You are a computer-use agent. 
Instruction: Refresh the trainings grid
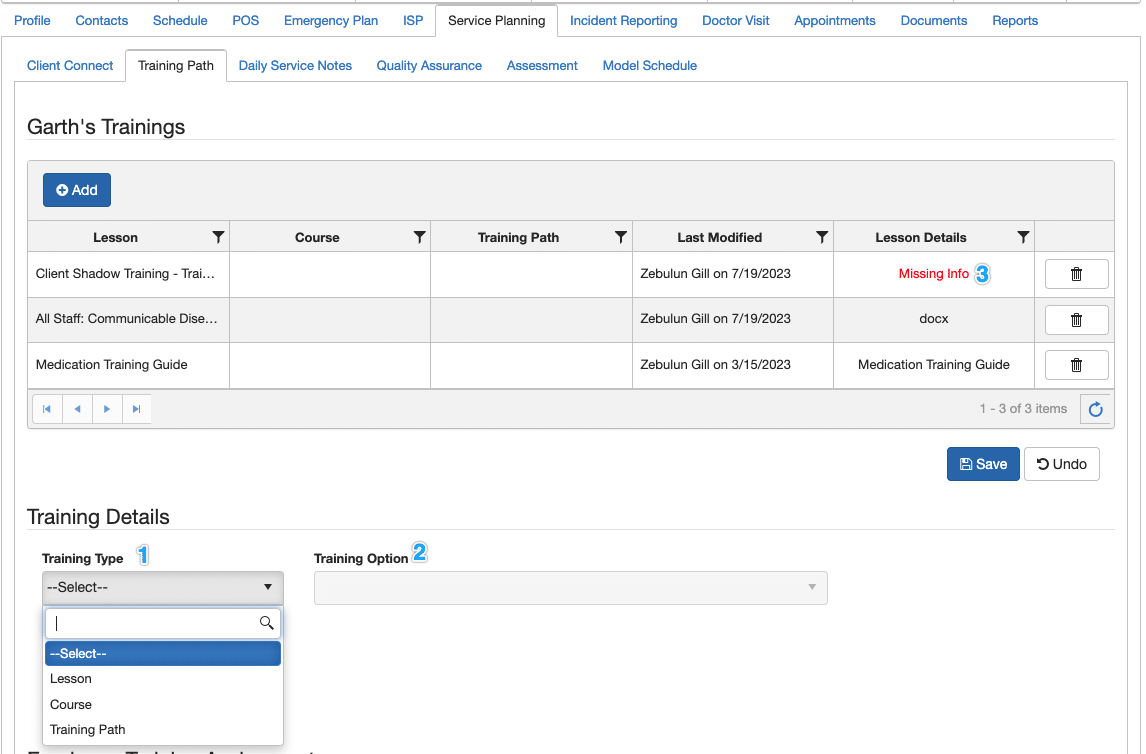tap(1096, 409)
